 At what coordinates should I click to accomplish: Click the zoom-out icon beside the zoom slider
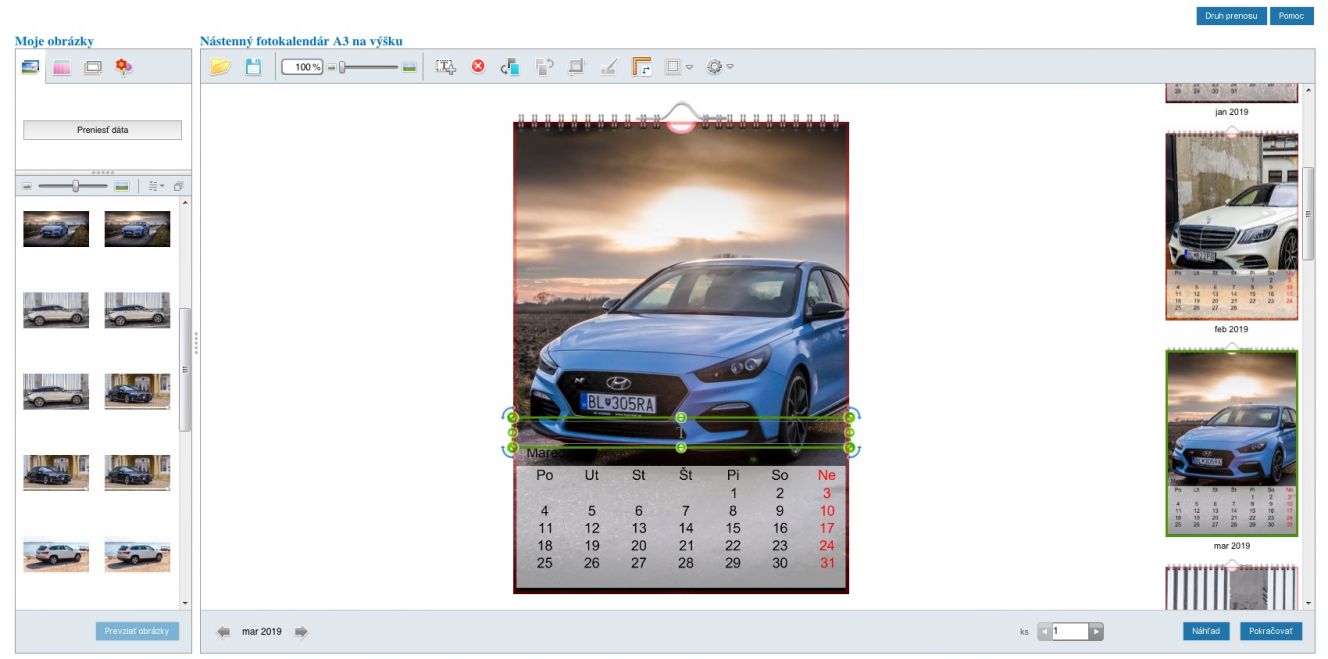(332, 67)
